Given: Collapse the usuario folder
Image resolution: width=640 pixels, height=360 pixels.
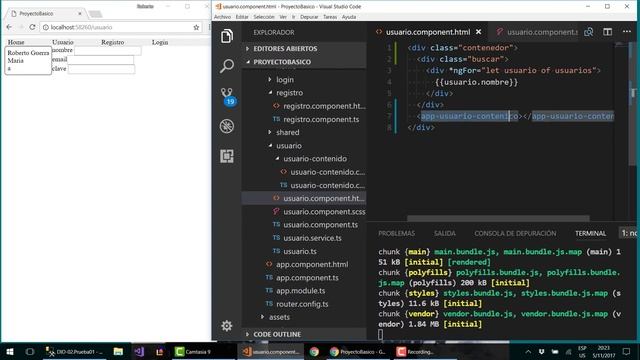Looking at the screenshot, I should coord(289,146).
